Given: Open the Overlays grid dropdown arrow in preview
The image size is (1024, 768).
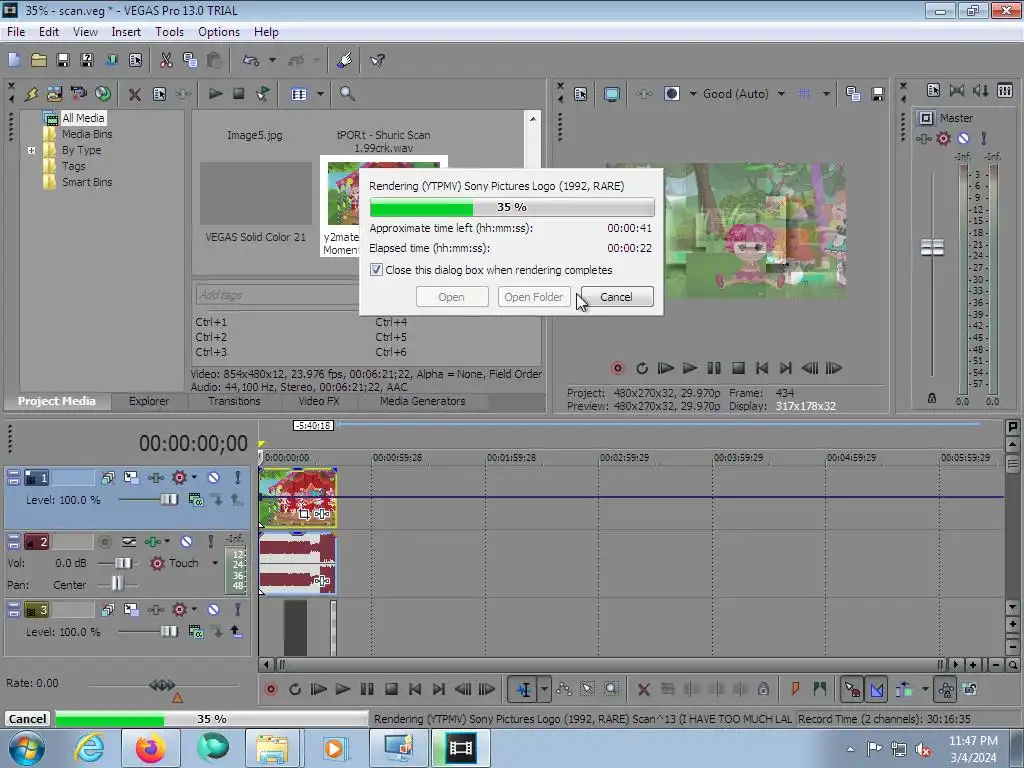Looking at the screenshot, I should pyautogui.click(x=826, y=94).
